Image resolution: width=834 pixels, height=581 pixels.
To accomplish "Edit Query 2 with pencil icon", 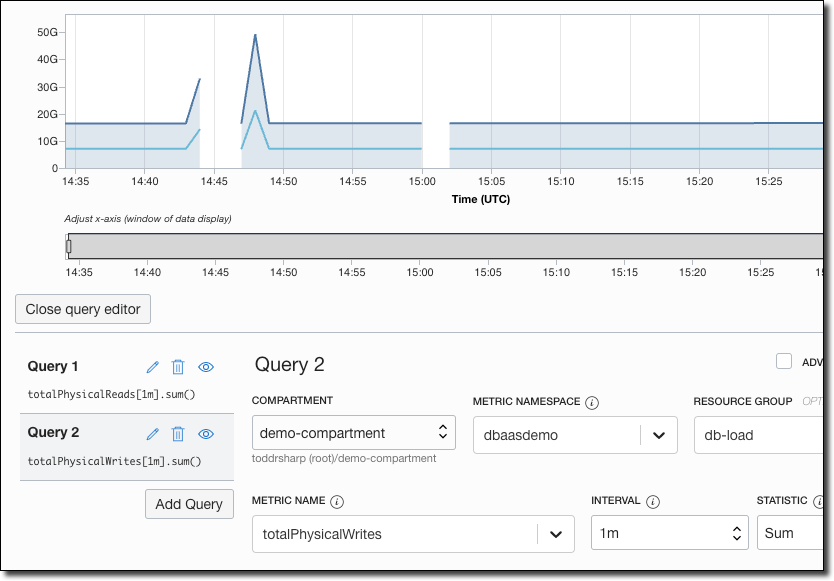I will click(x=153, y=434).
